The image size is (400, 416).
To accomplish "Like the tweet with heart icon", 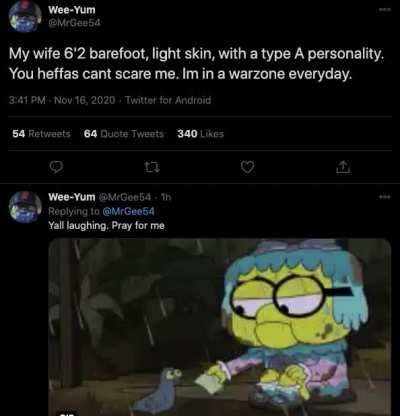I will pos(247,167).
